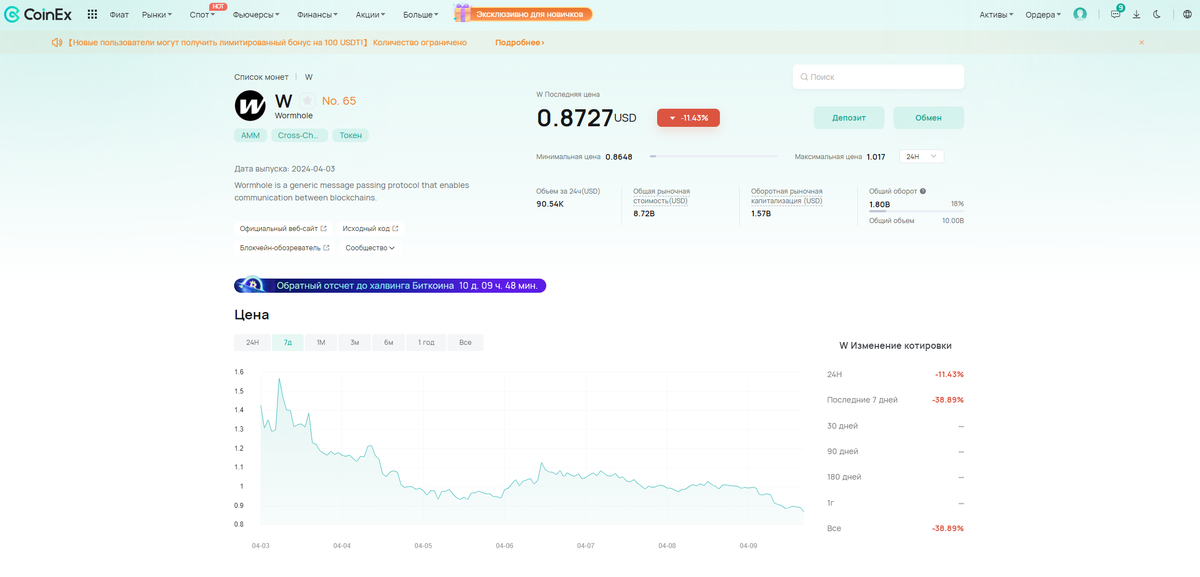Expand the Больше dropdown menu

421,15
